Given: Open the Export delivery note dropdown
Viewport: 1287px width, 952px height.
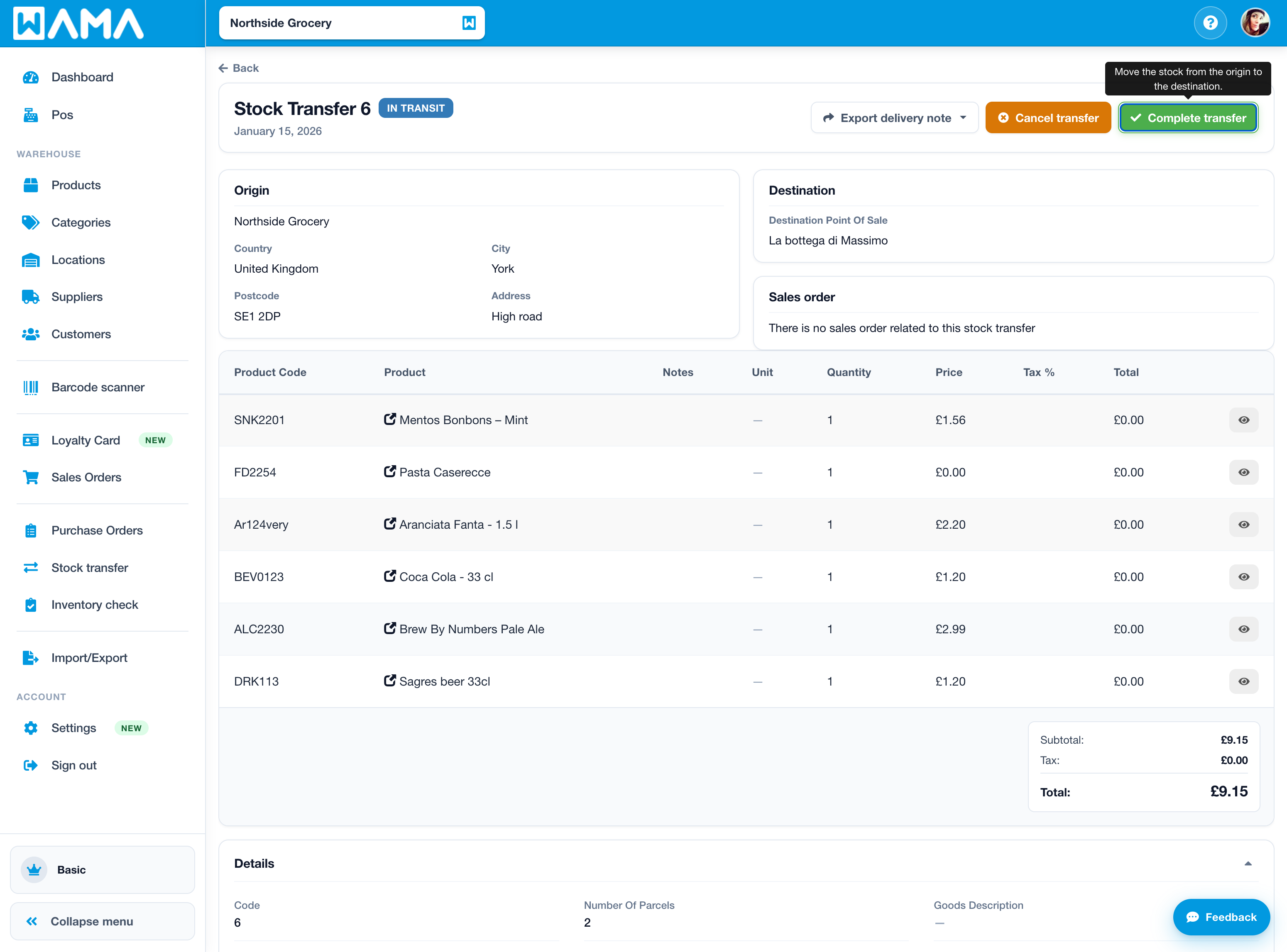Looking at the screenshot, I should 895,117.
